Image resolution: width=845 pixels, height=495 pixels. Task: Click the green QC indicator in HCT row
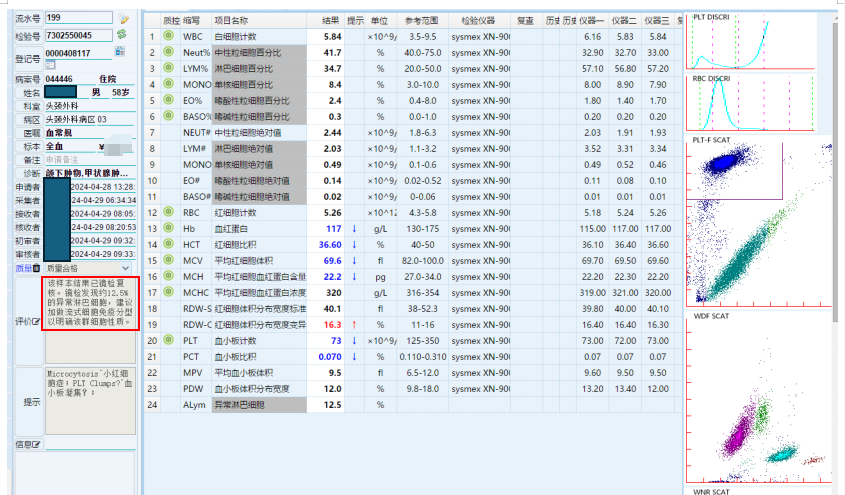tap(168, 243)
